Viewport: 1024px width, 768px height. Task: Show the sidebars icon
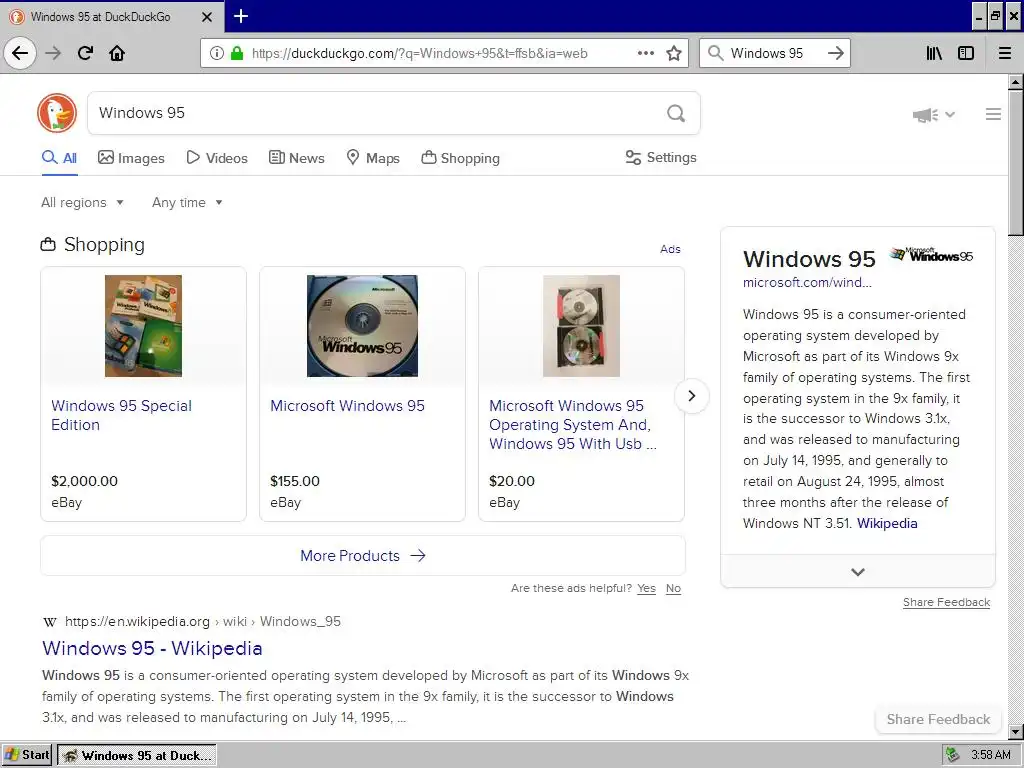(966, 53)
